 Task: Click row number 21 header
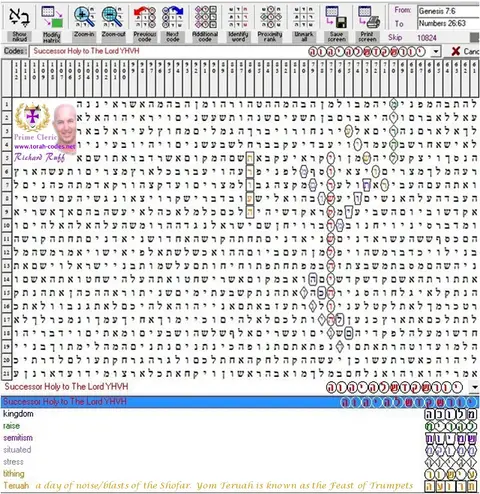[x=7, y=374]
